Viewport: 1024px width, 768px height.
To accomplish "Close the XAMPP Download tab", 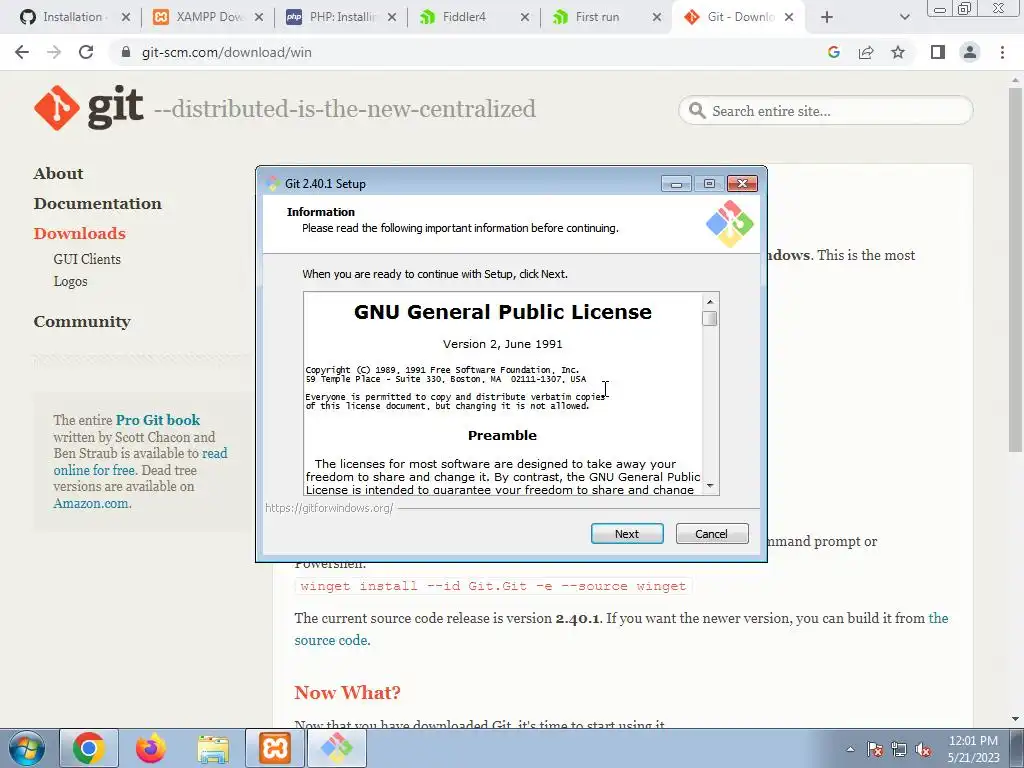I will pos(259,17).
